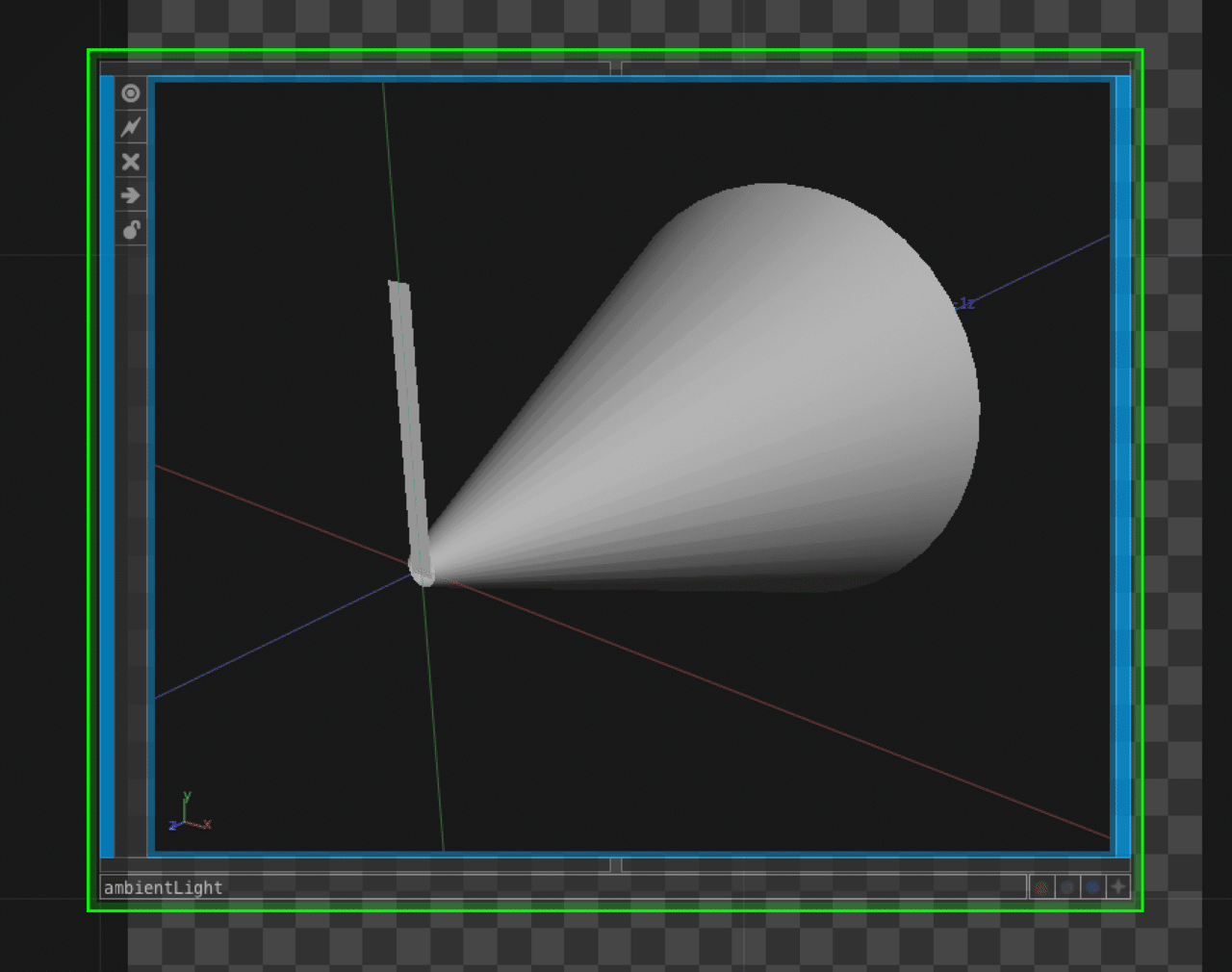Activate the viewer with the four-pointed star icon
The width and height of the screenshot is (1232, 972).
(1117, 887)
